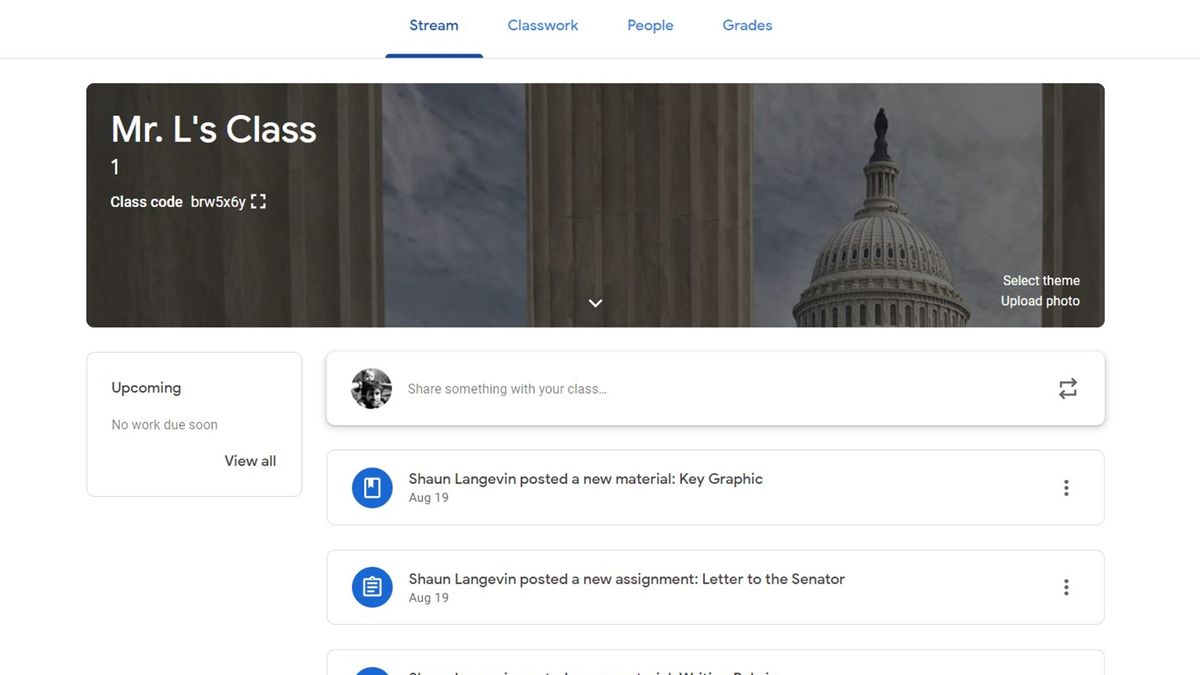The image size is (1200, 675).
Task: Open your profile avatar in the share box
Action: click(371, 388)
